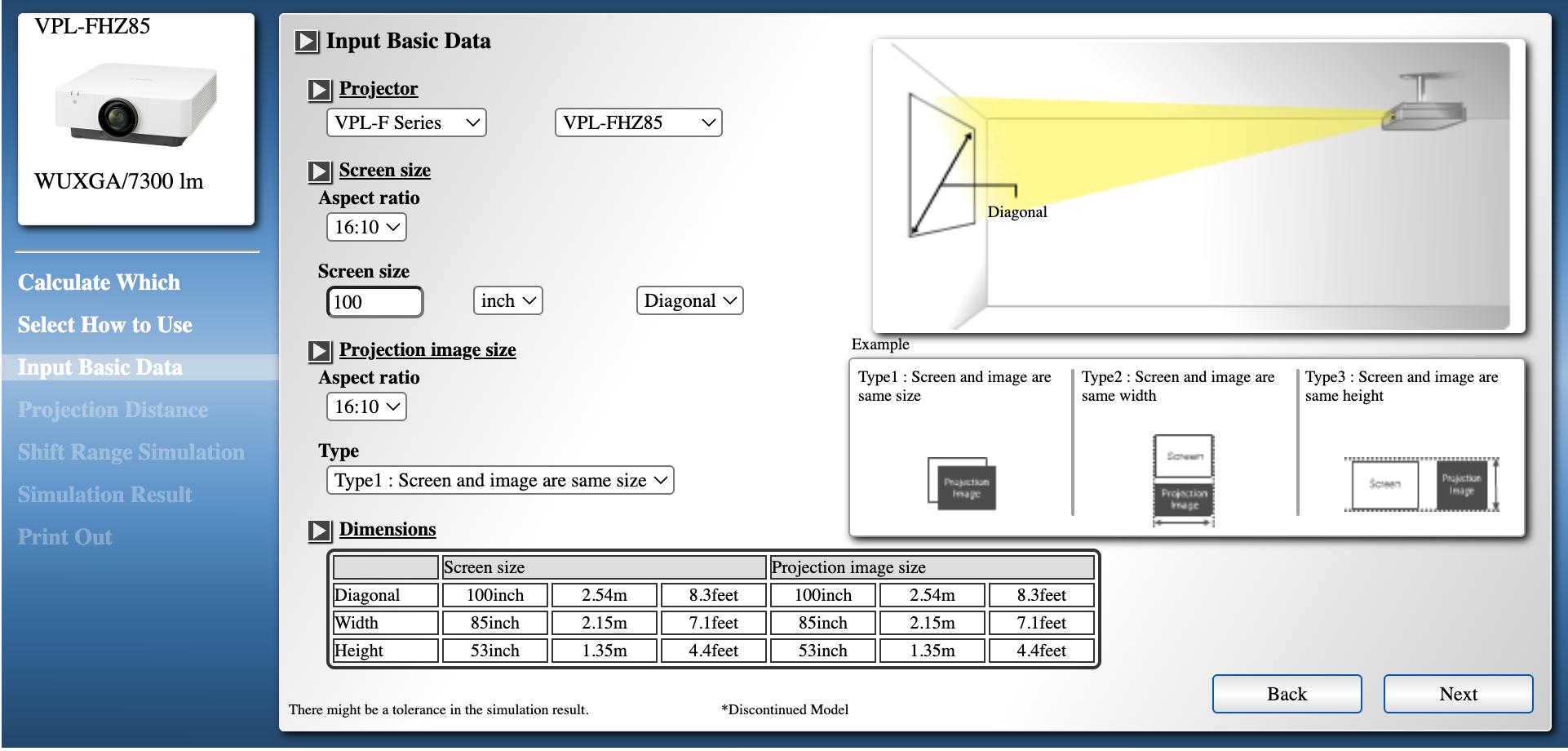Click the VPL-FHZ85 projector product image
Screen dimensions: 1568x751
(135, 114)
